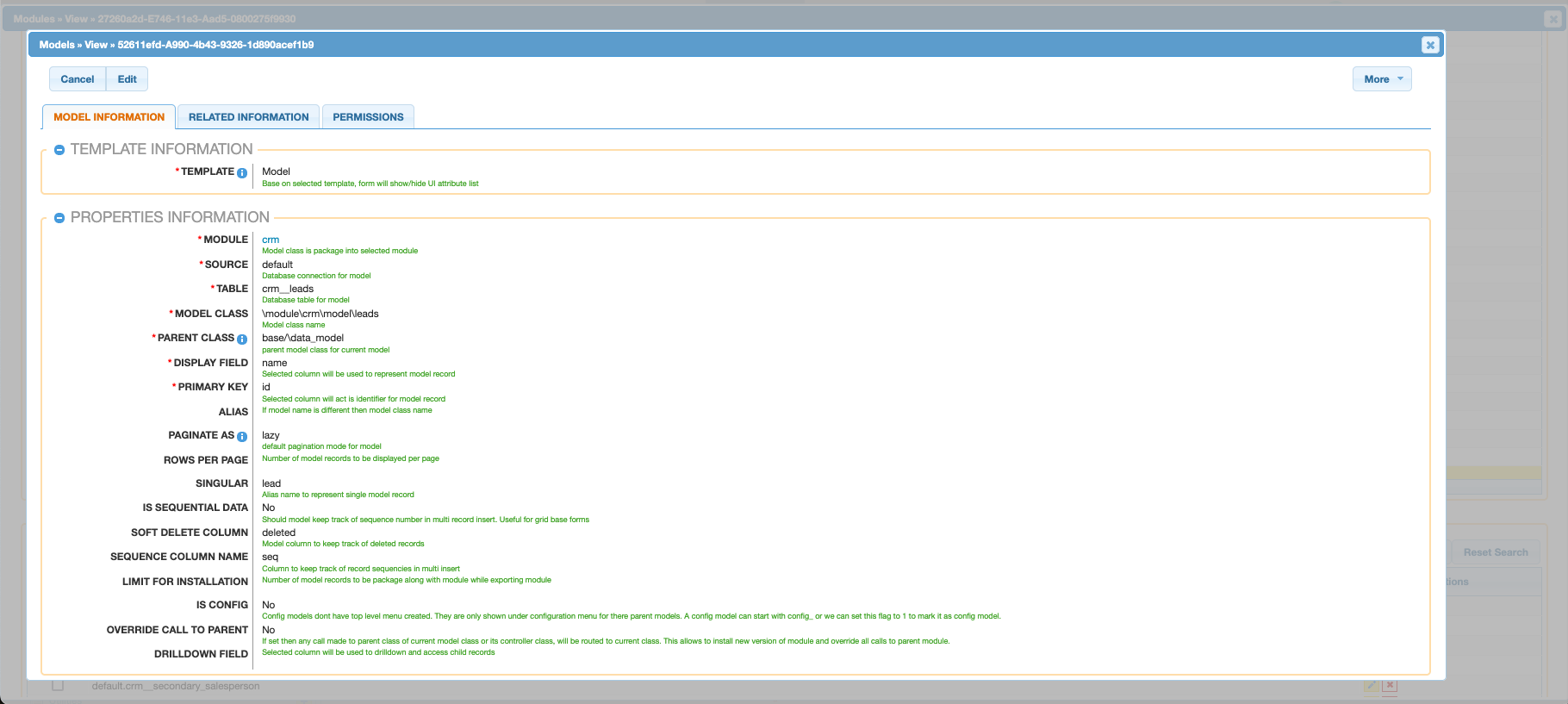This screenshot has height=704, width=1568.
Task: Click the Parent Class info icon
Action: 242,339
